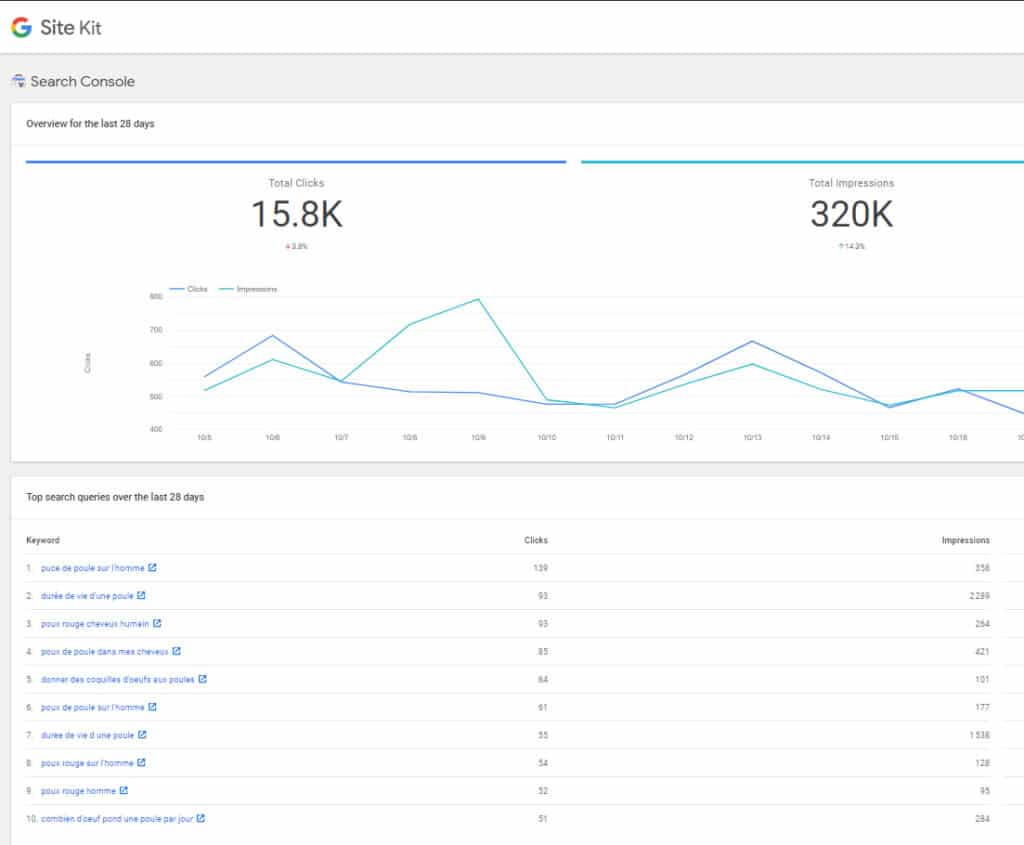Click the Site Kit title text

71,27
